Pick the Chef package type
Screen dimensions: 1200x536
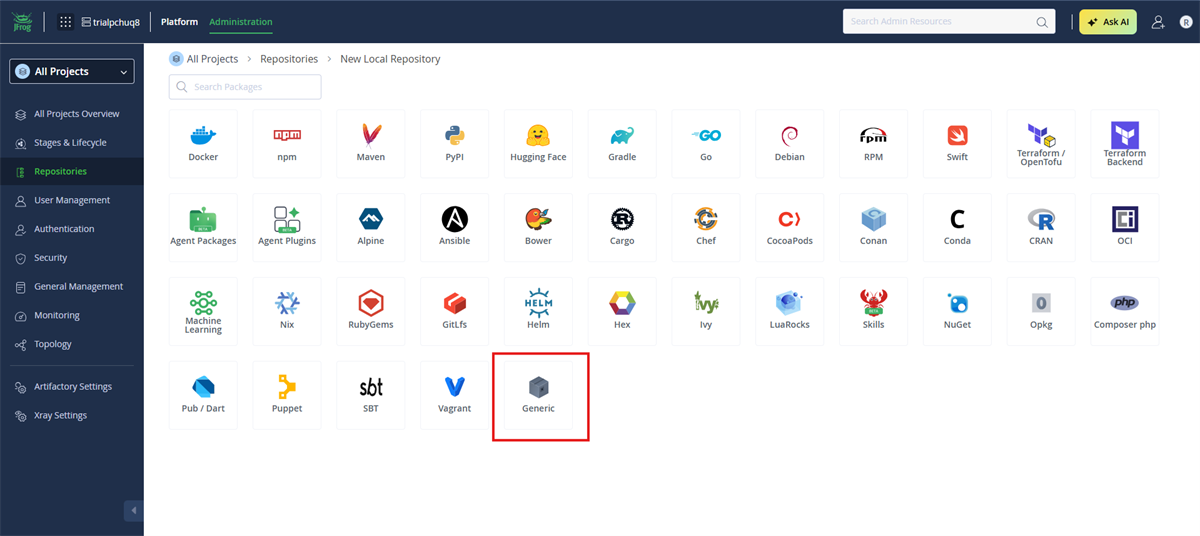(706, 228)
